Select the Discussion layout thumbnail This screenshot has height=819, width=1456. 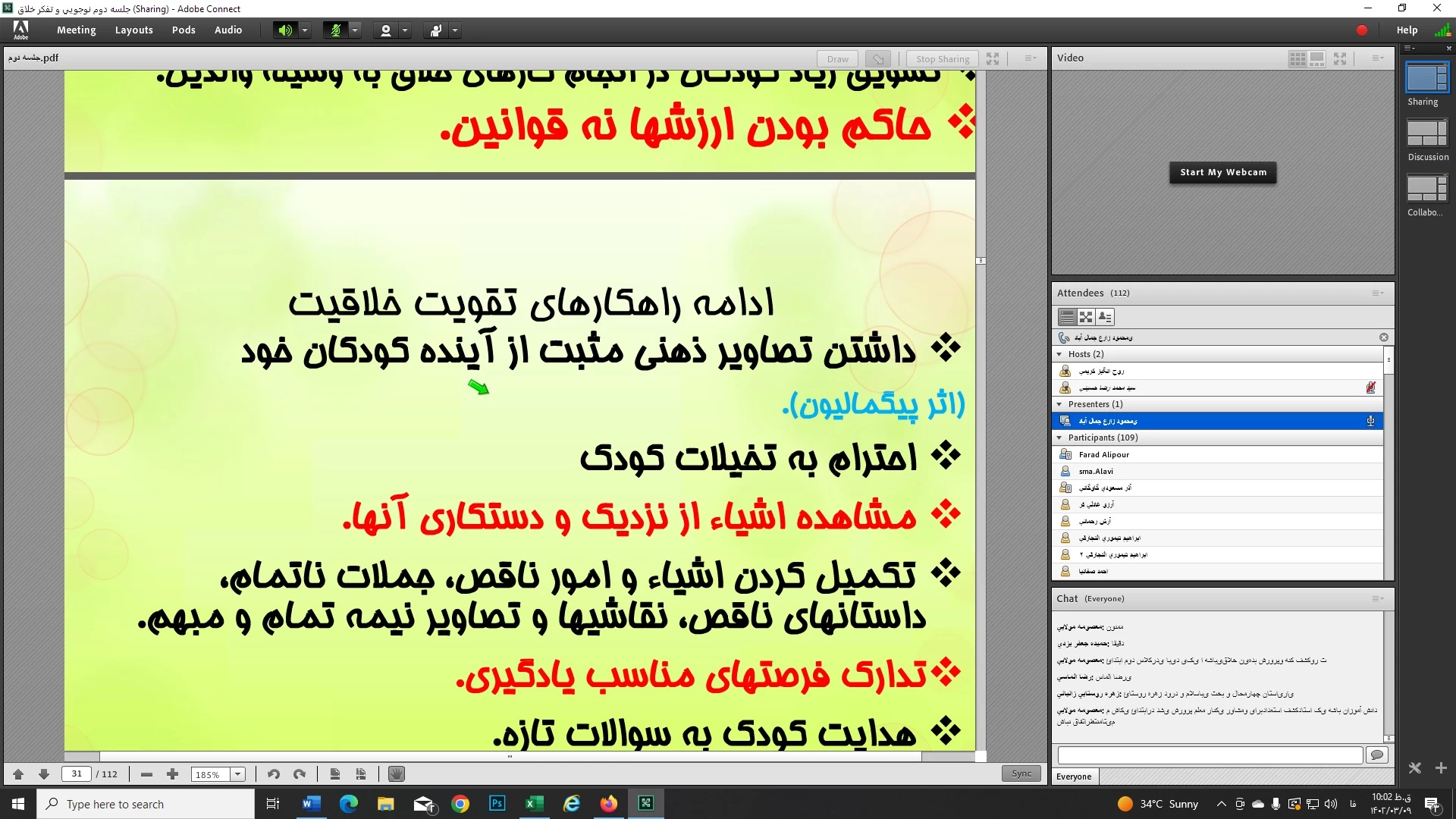point(1427,133)
